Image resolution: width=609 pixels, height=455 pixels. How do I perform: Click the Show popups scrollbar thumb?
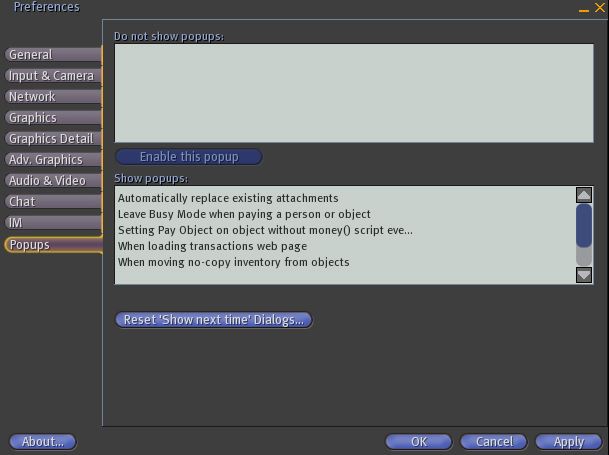coord(584,225)
